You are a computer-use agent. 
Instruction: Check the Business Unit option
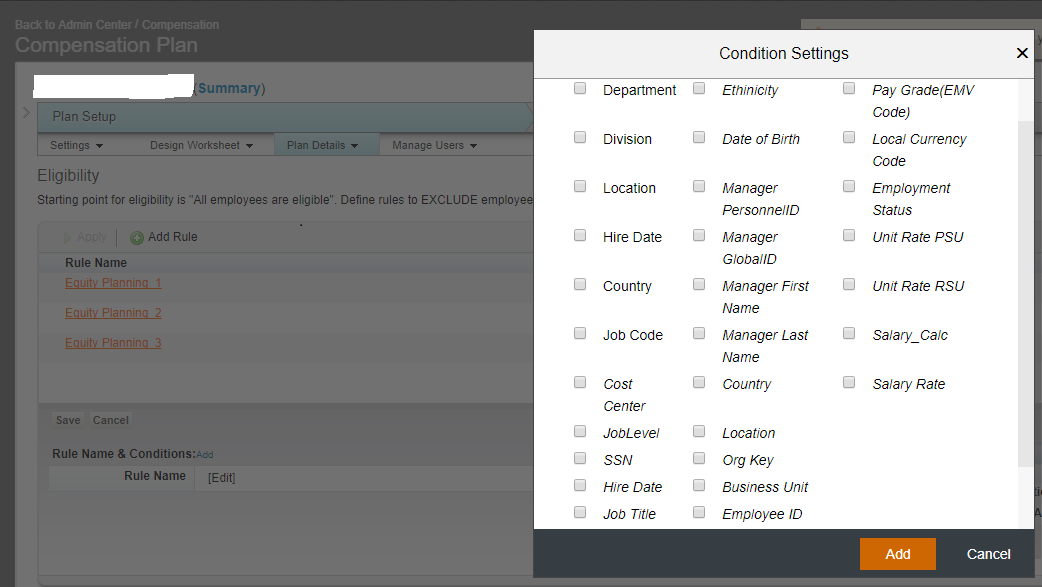[699, 485]
